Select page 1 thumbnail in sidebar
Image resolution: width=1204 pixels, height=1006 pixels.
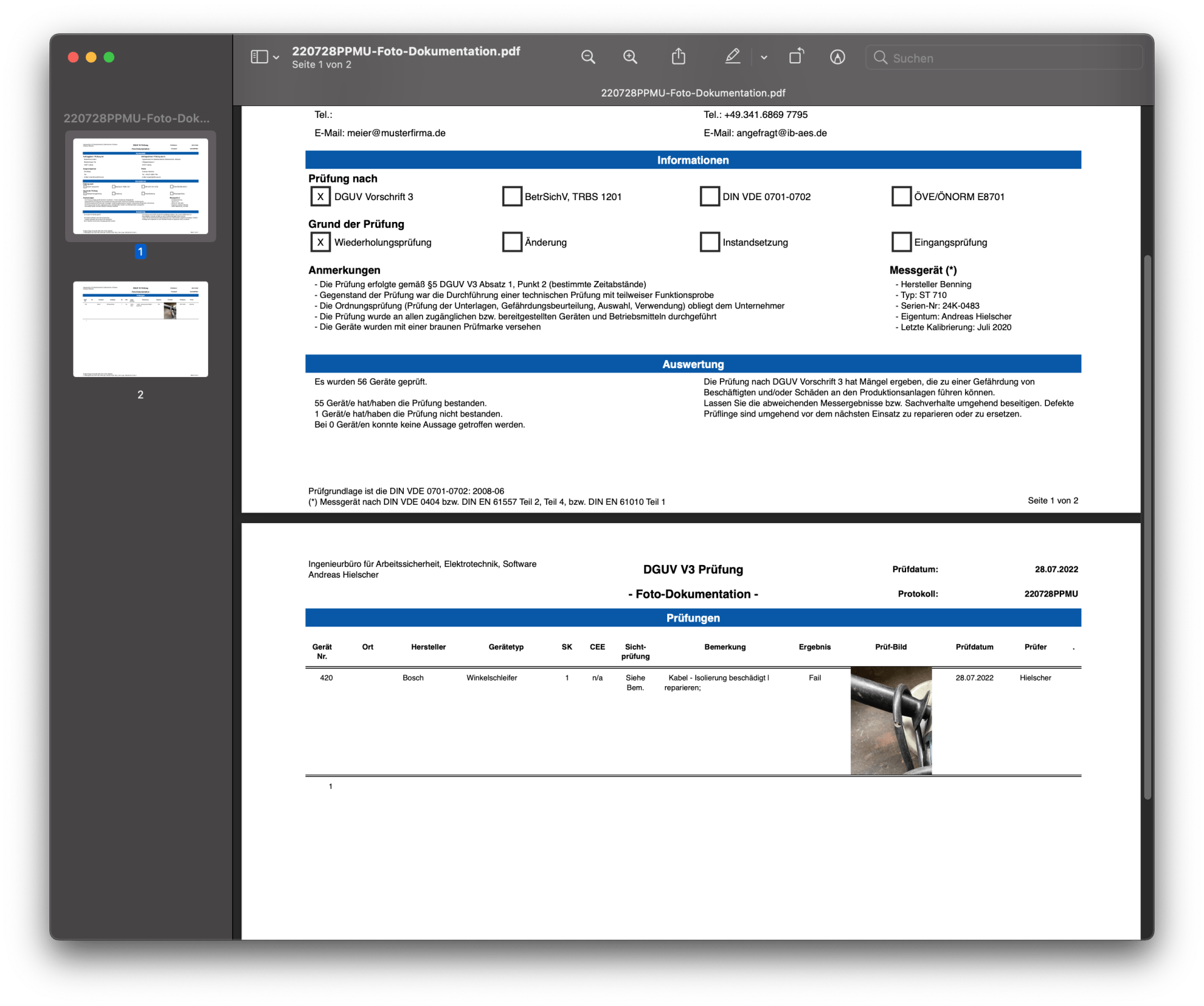click(x=140, y=186)
